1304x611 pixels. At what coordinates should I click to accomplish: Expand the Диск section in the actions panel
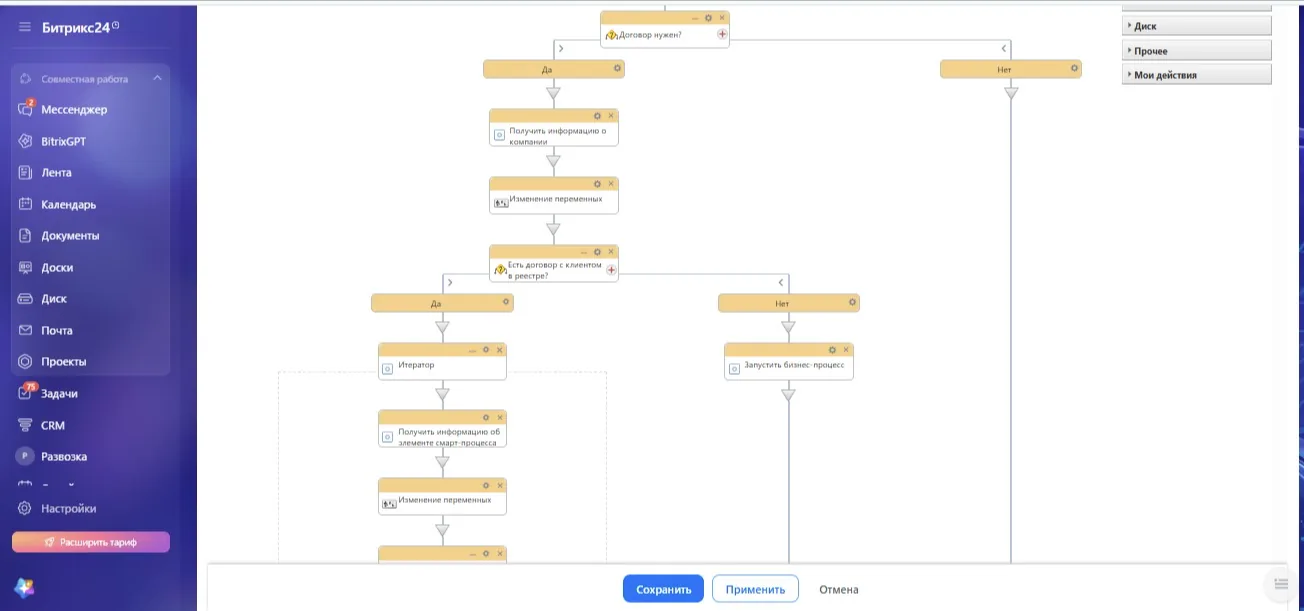coord(1197,26)
